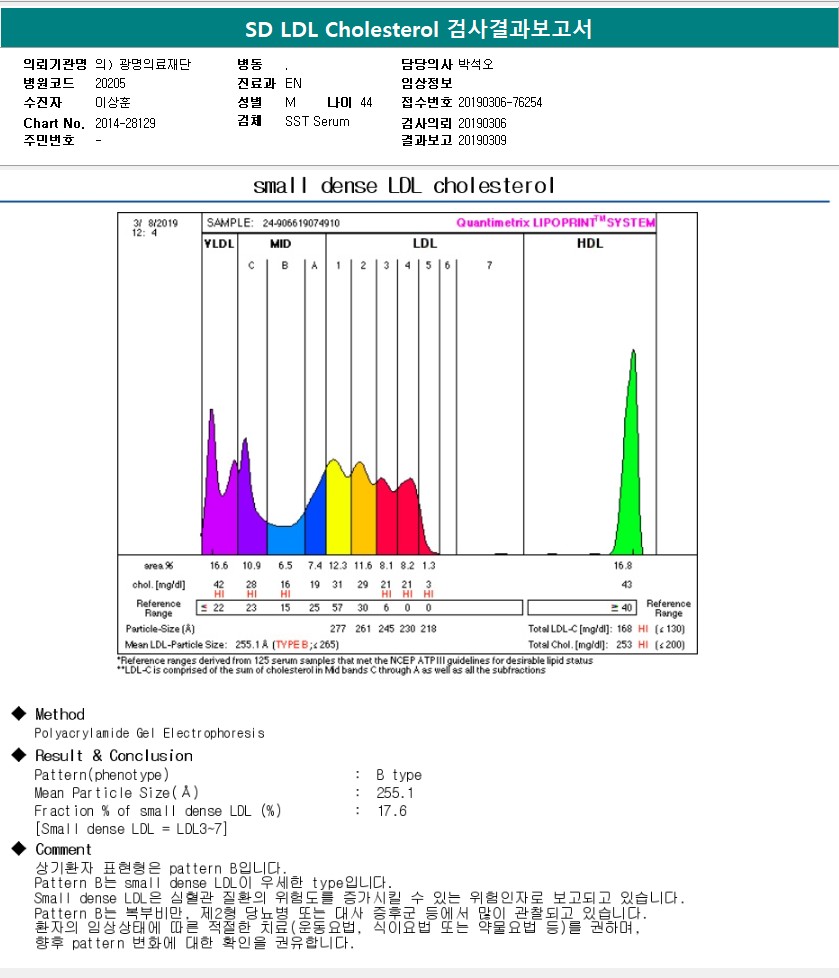Select the age value 44
The height and width of the screenshot is (978, 839).
(x=366, y=102)
